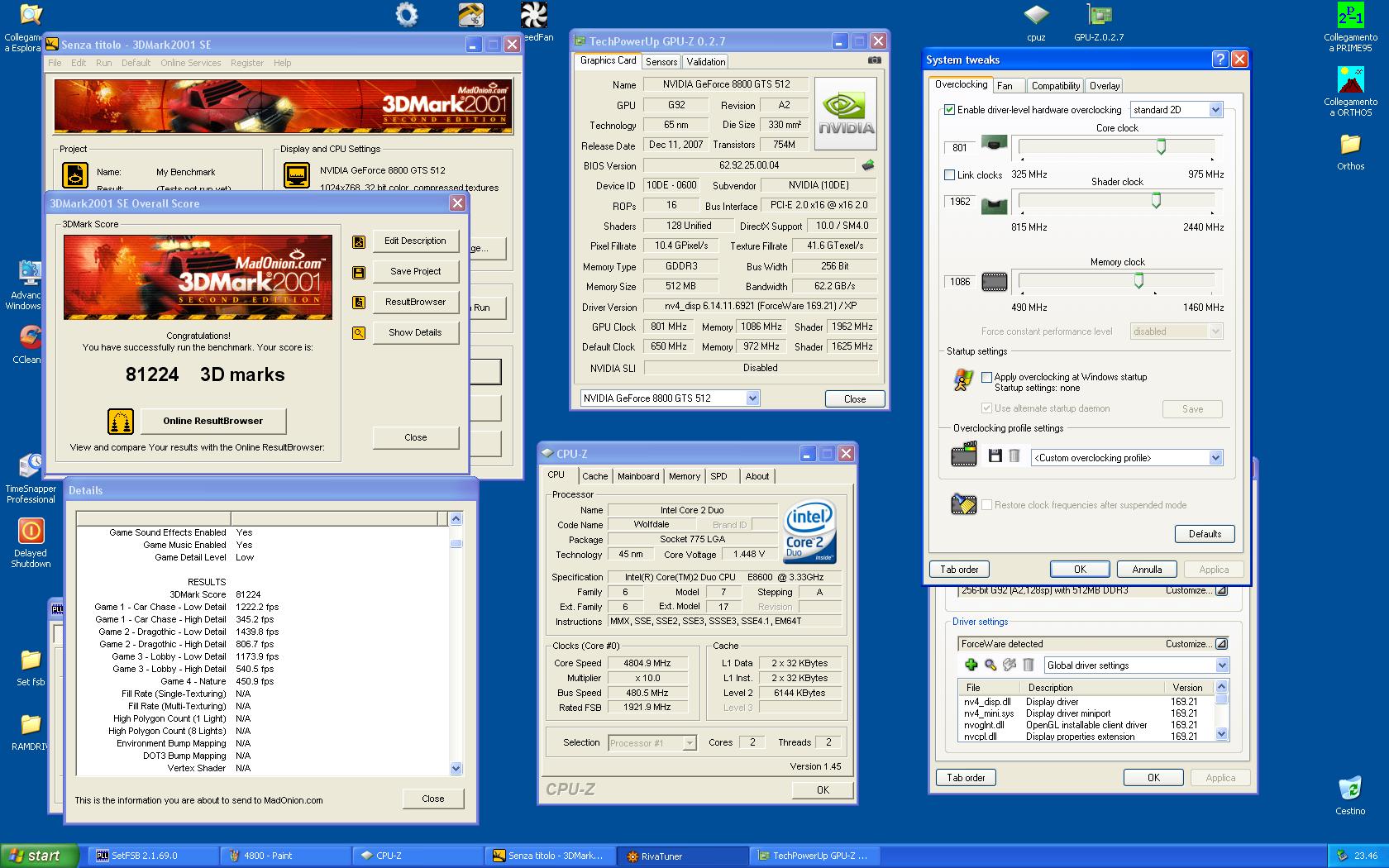Select Compatibility tab in System tweaks
Viewport: 1389px width, 868px height.
[1056, 86]
